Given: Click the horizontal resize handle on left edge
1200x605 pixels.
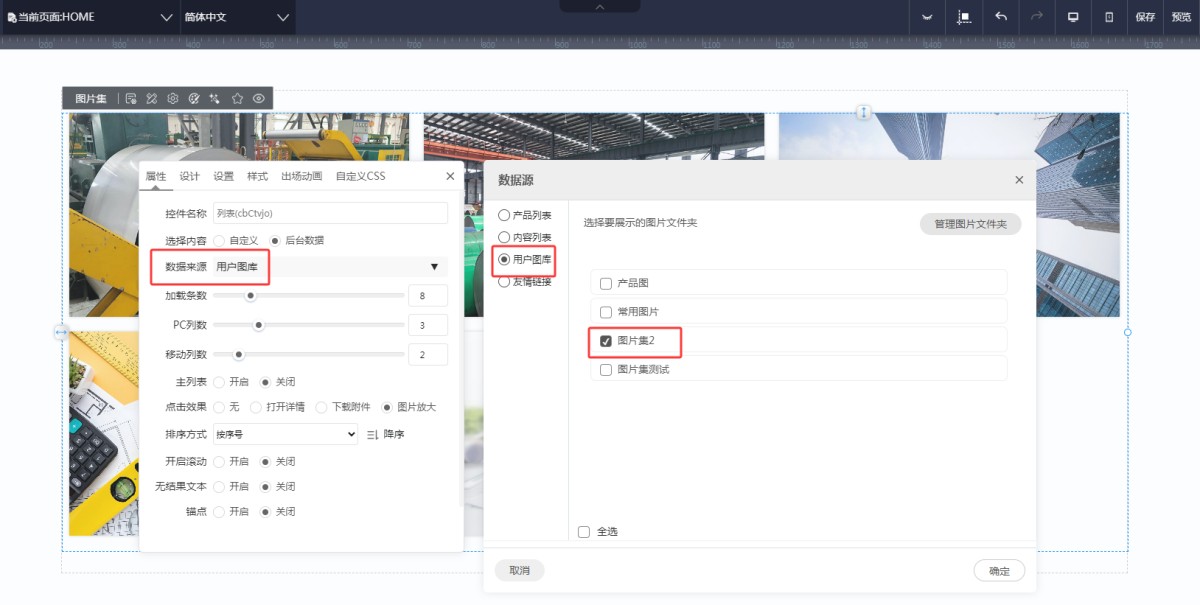Looking at the screenshot, I should click(61, 332).
